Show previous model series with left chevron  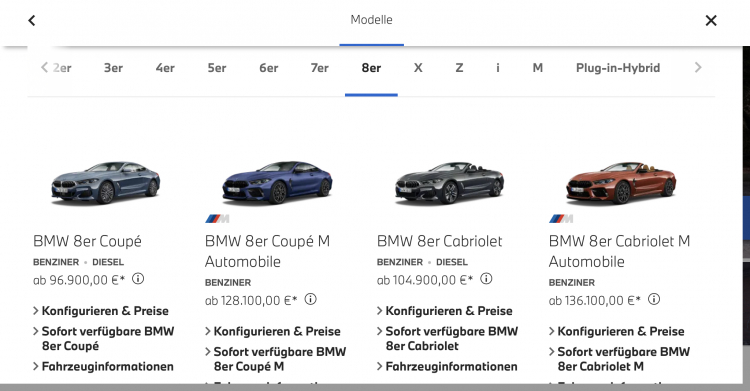point(44,67)
